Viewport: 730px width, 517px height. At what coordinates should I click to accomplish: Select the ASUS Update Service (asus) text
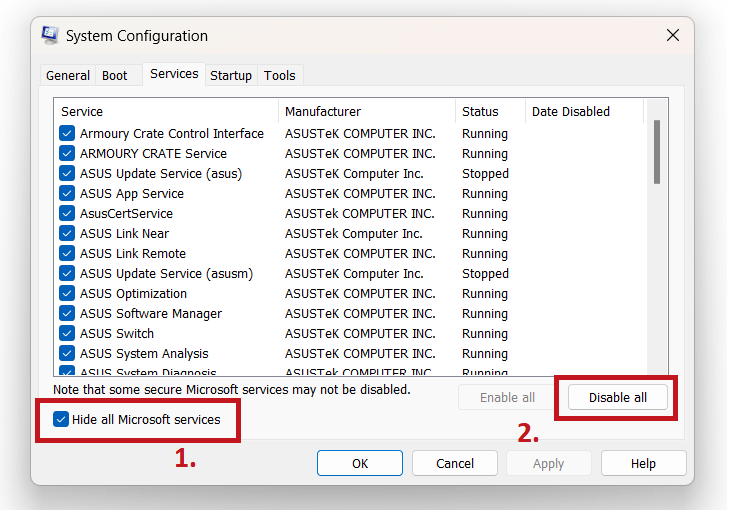162,174
